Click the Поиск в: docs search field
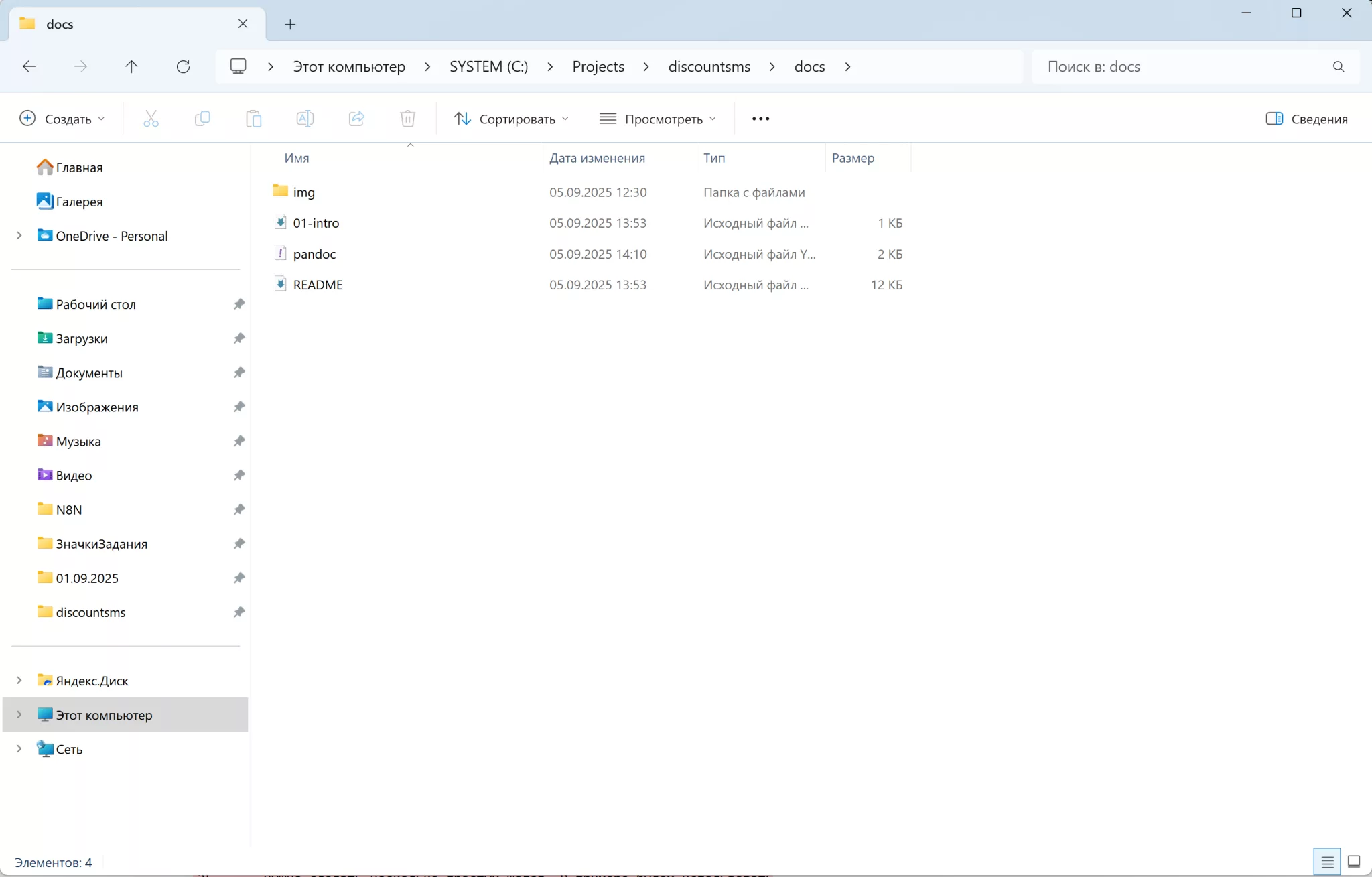The image size is (1372, 877). (x=1186, y=66)
